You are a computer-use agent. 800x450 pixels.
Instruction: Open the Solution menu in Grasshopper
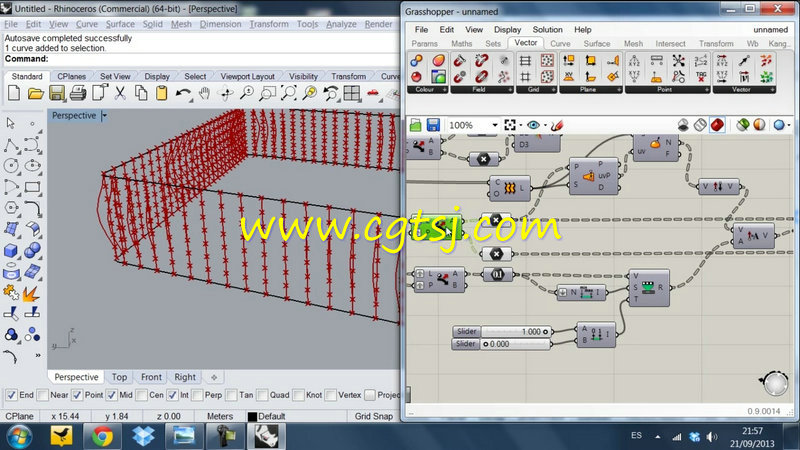click(x=547, y=30)
